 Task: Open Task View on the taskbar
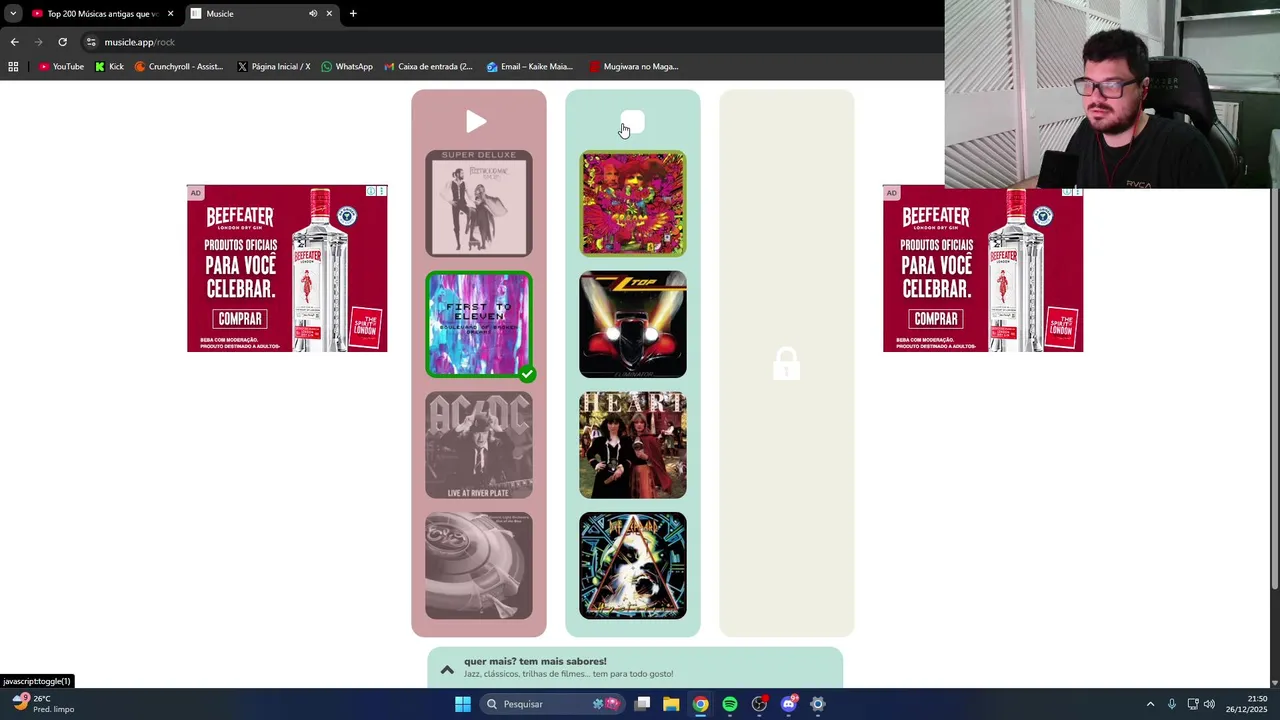643,704
